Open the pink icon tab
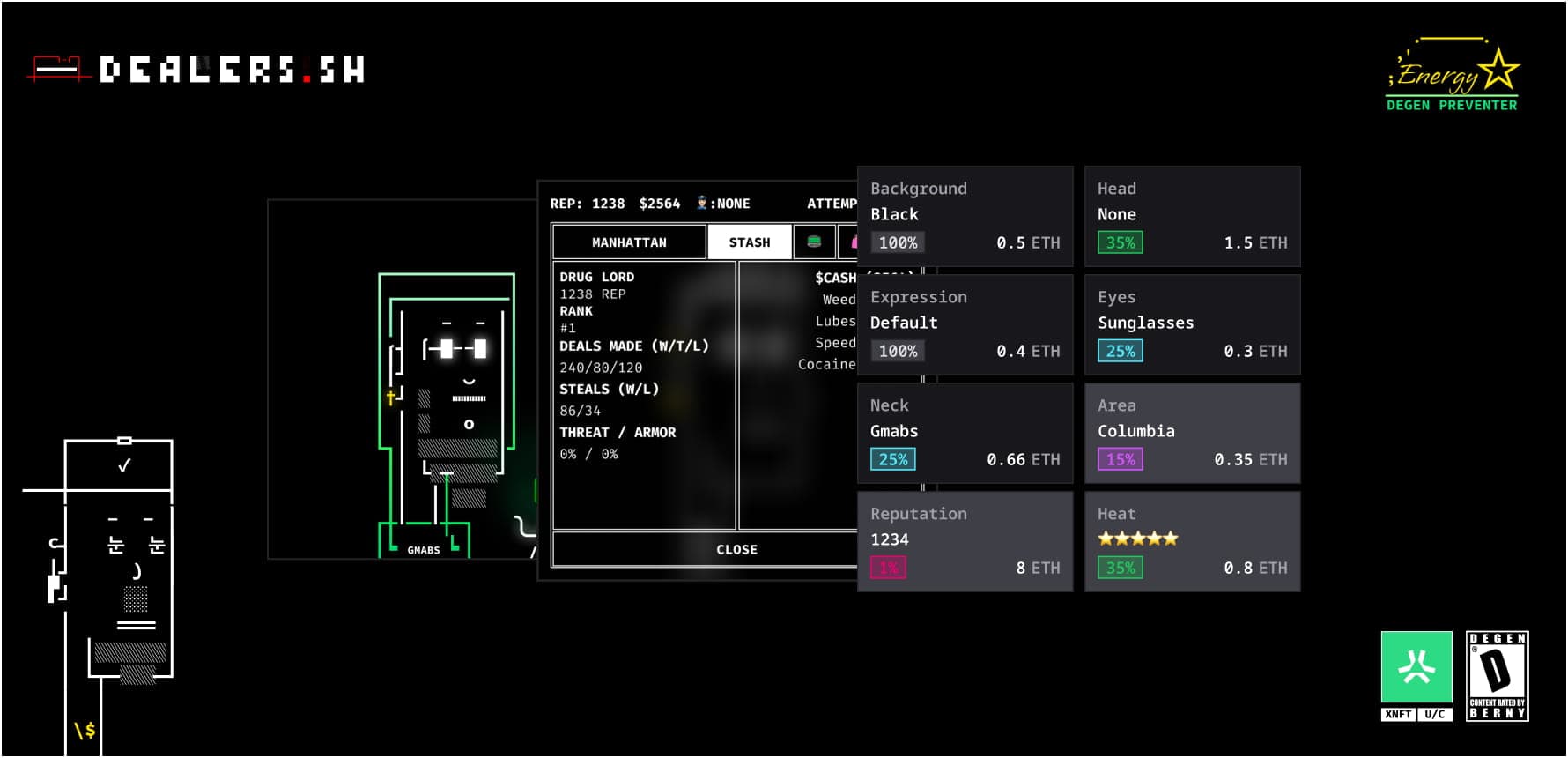 coord(848,242)
